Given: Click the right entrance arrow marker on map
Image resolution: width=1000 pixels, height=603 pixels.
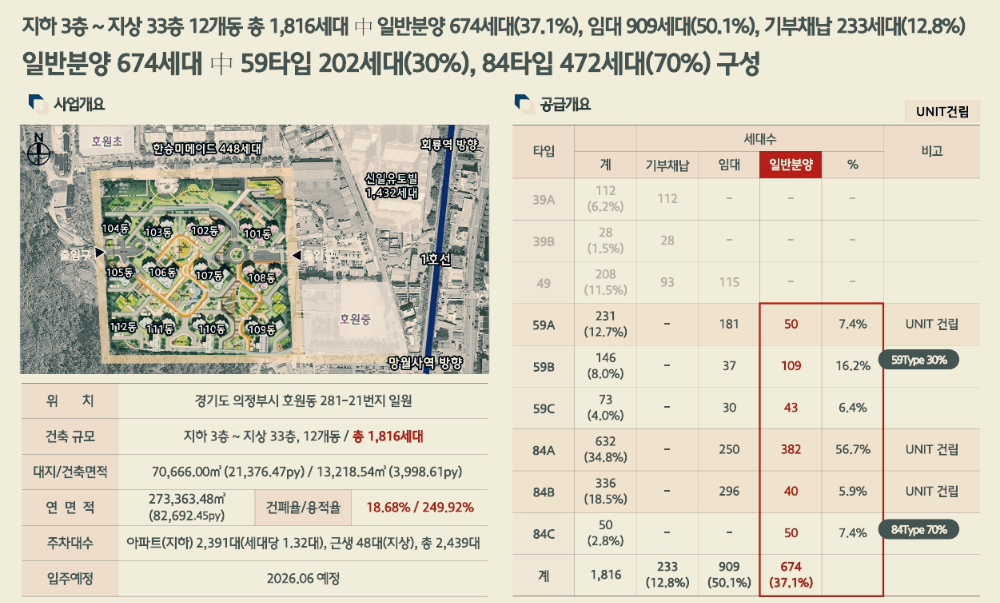Looking at the screenshot, I should tap(296, 255).
